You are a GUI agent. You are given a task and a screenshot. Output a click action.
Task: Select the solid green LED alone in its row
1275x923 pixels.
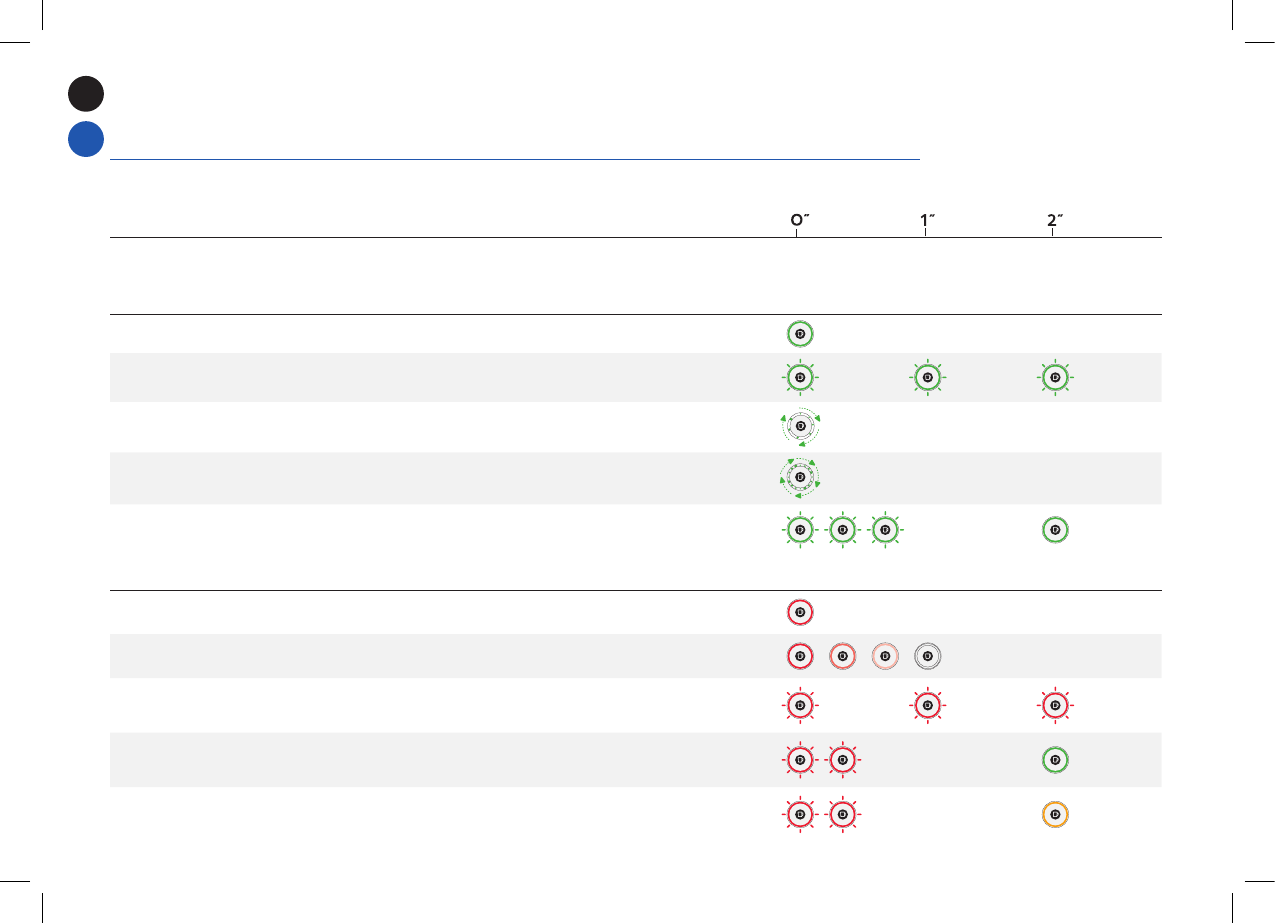pyautogui.click(x=800, y=334)
